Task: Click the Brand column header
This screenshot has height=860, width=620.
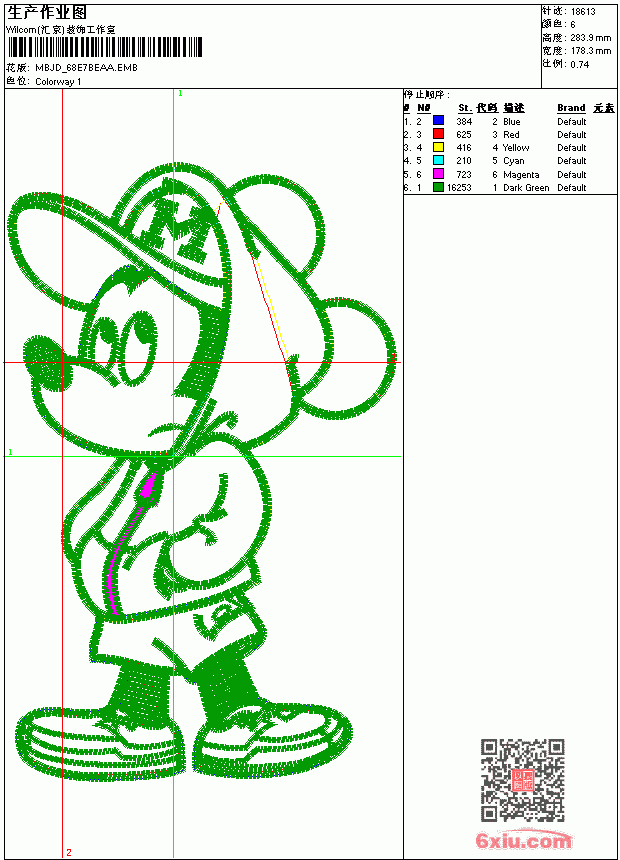Action: (x=571, y=108)
